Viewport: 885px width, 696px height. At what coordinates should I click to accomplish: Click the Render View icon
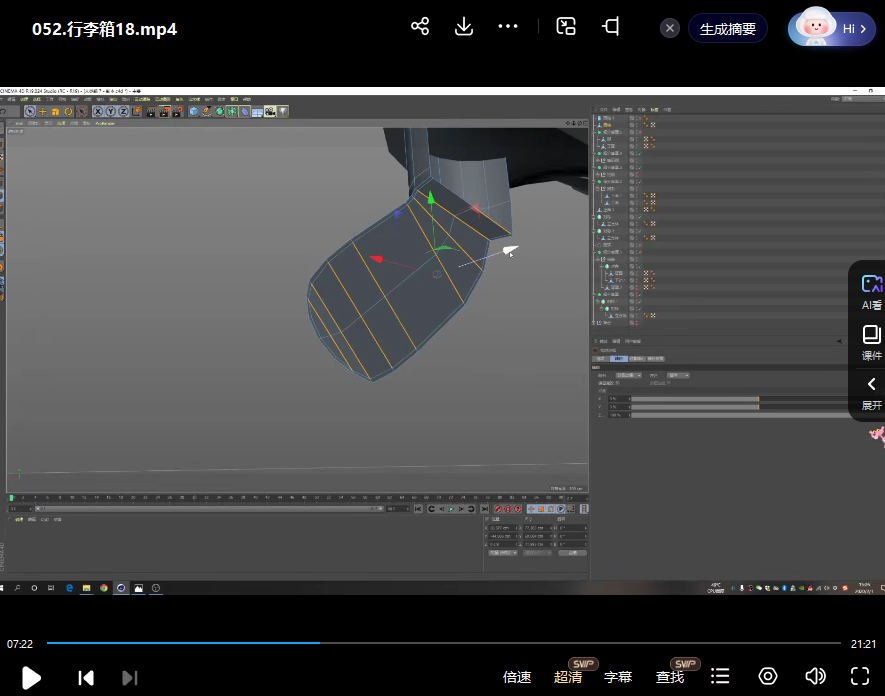point(151,113)
